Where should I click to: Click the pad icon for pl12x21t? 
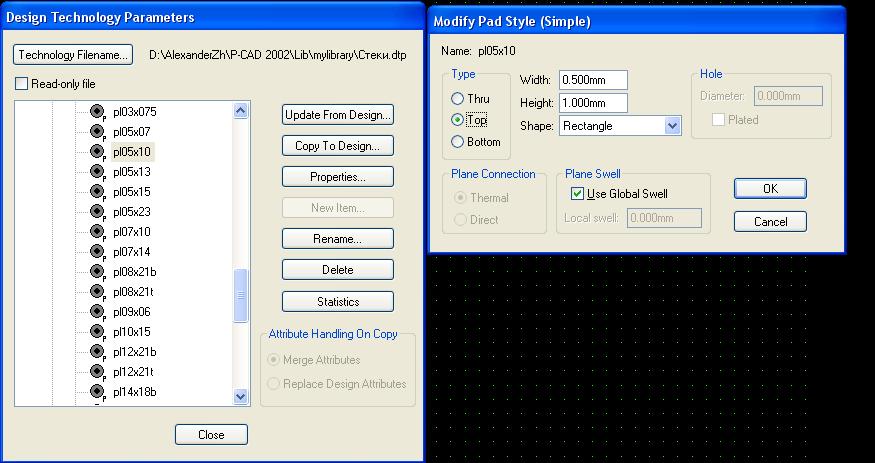(x=98, y=372)
